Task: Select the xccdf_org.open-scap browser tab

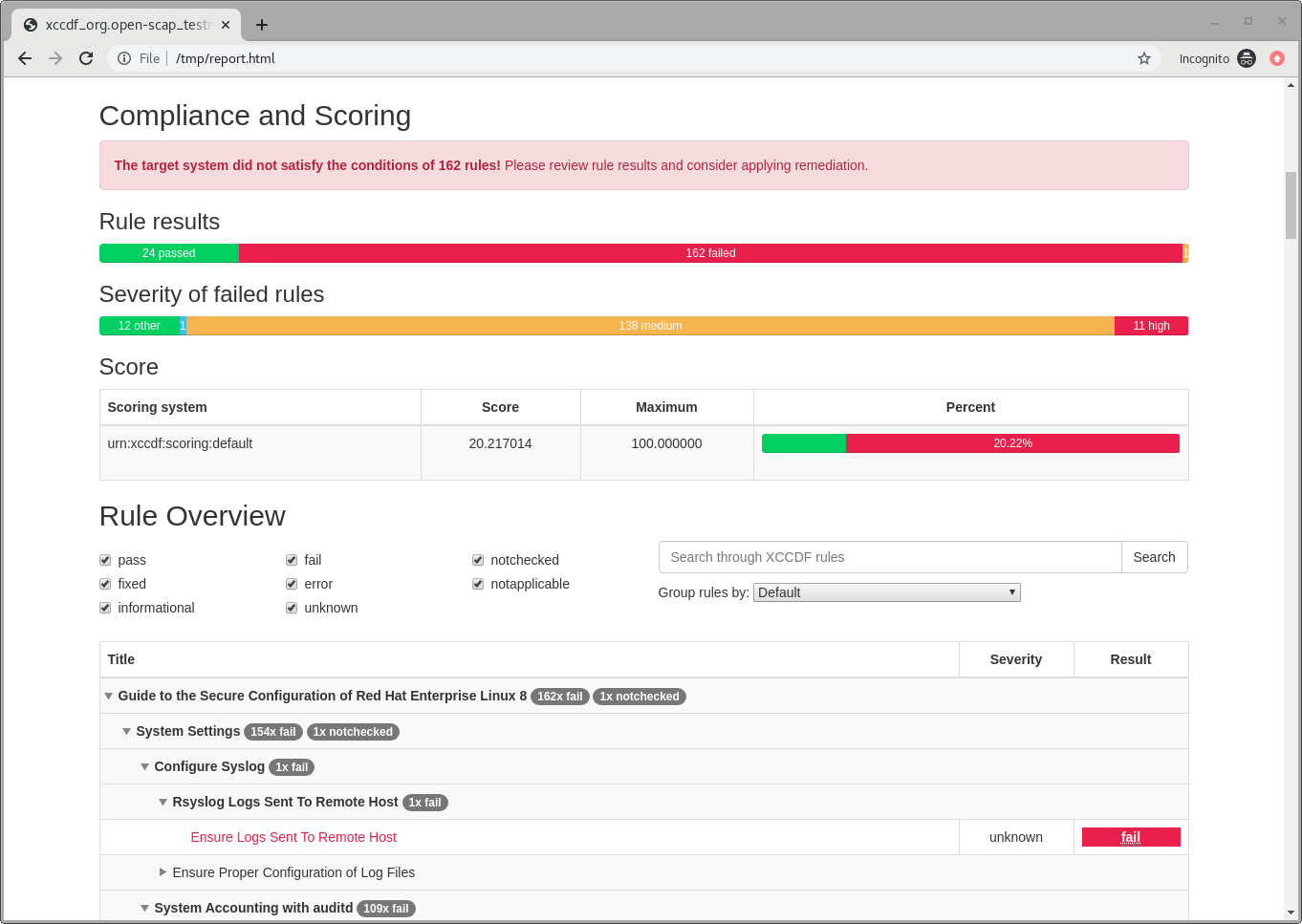Action: click(124, 25)
